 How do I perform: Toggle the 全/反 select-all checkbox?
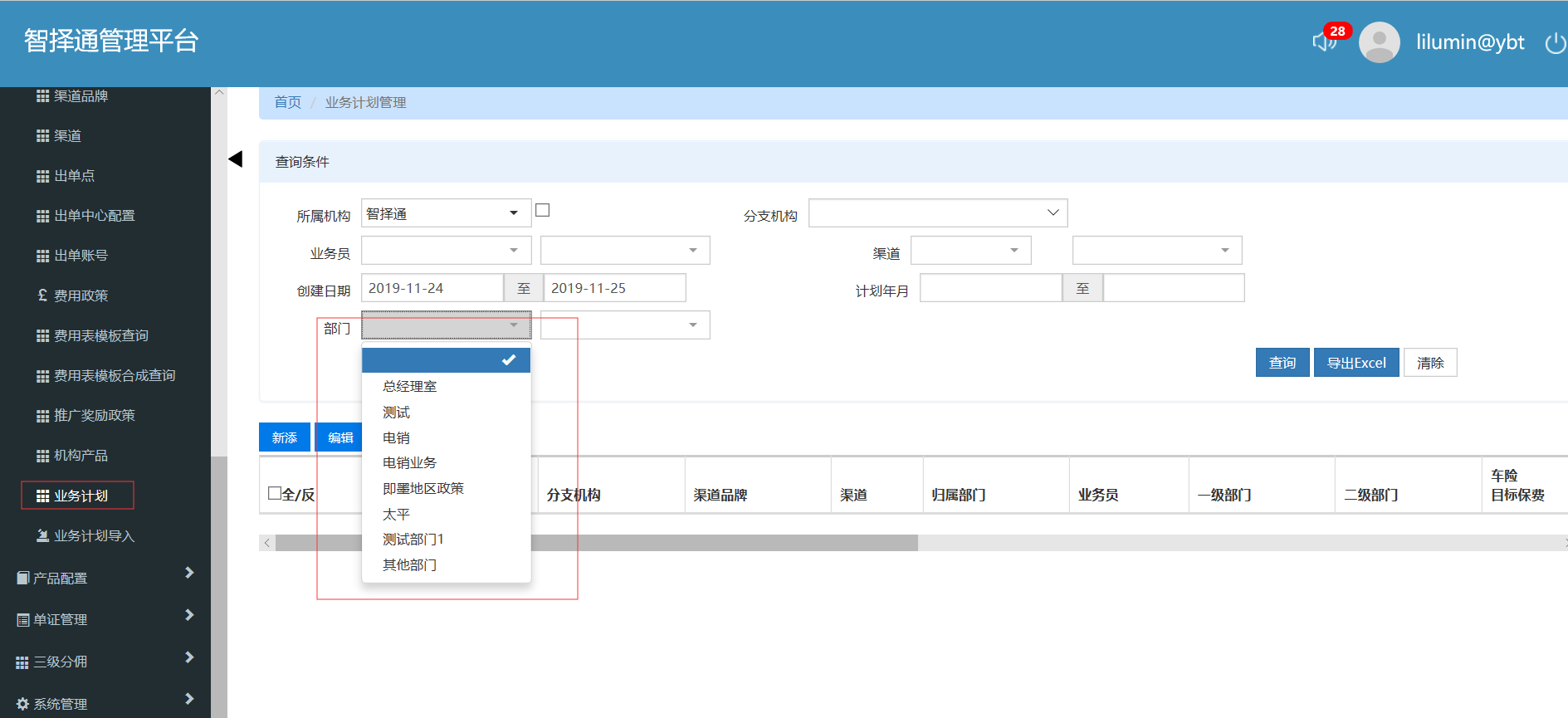point(275,493)
